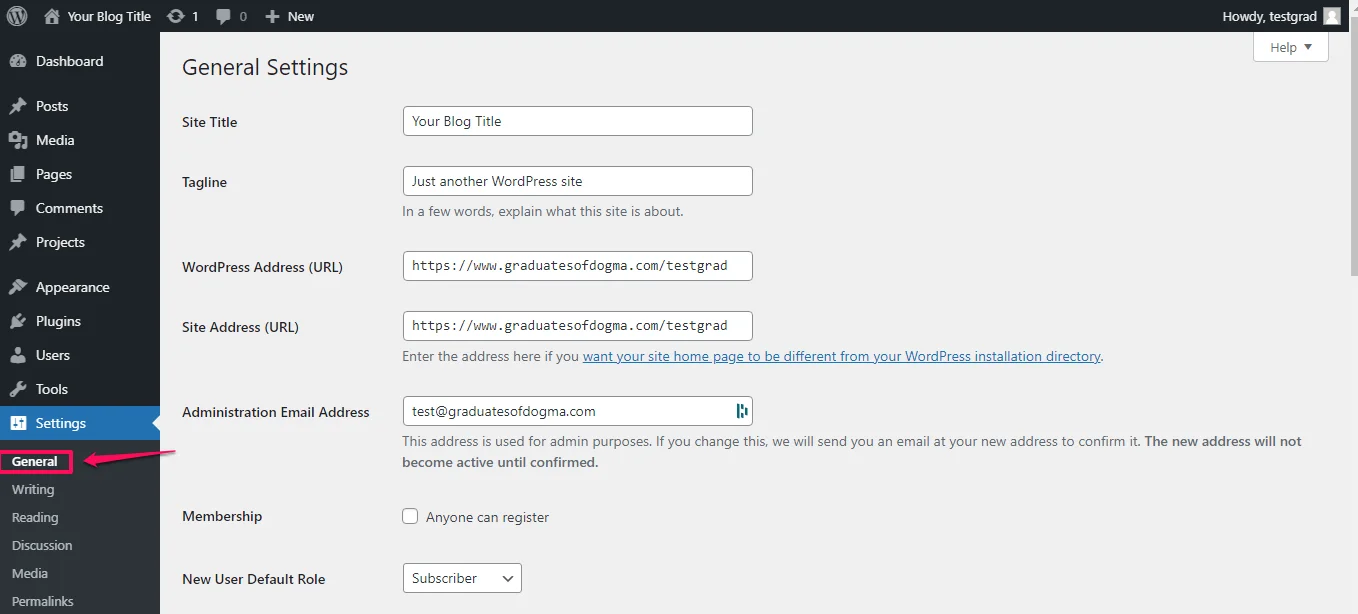
Task: Click the password manager icon in email field
Action: 741,410
